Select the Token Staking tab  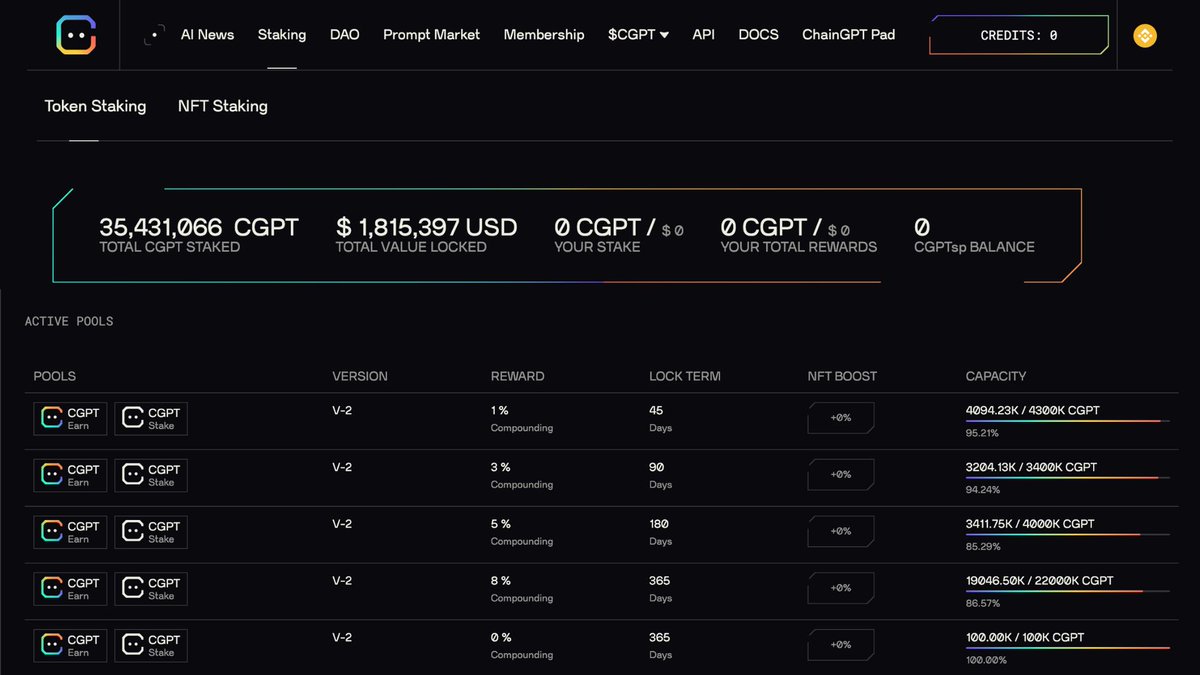coord(95,106)
